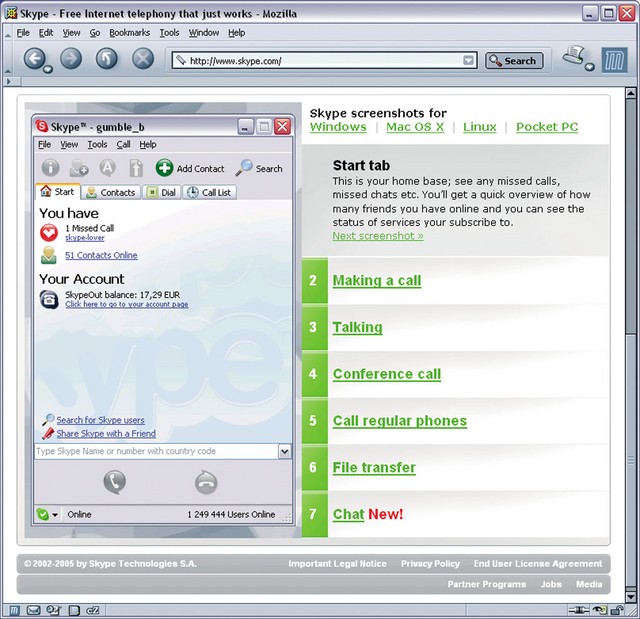Switch to the Dial tab in Skype
The width and height of the screenshot is (640, 619).
coord(162,192)
